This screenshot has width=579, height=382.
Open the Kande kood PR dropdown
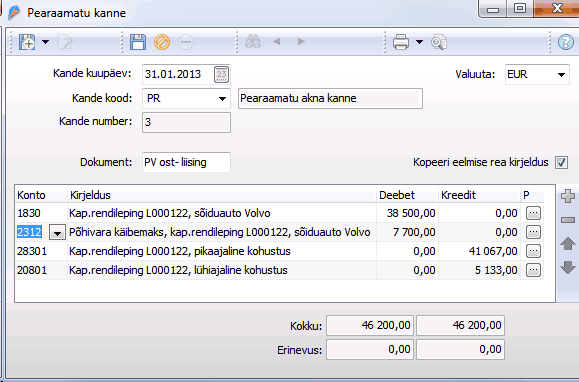pyautogui.click(x=222, y=99)
